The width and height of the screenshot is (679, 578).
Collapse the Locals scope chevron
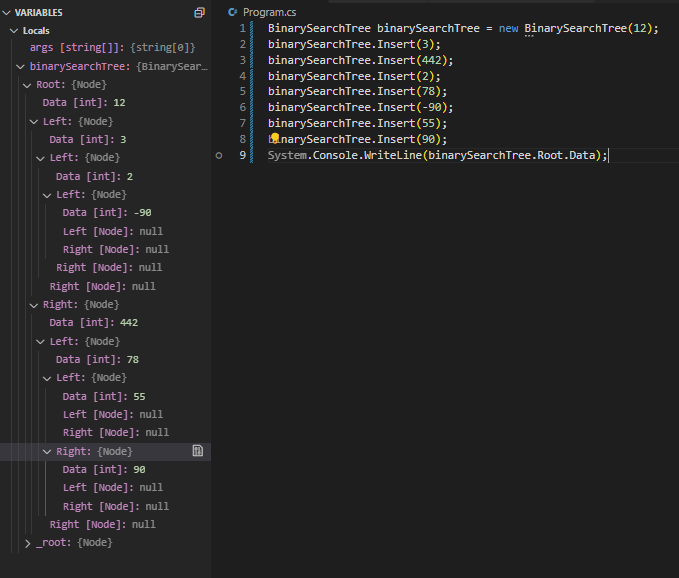tap(14, 31)
